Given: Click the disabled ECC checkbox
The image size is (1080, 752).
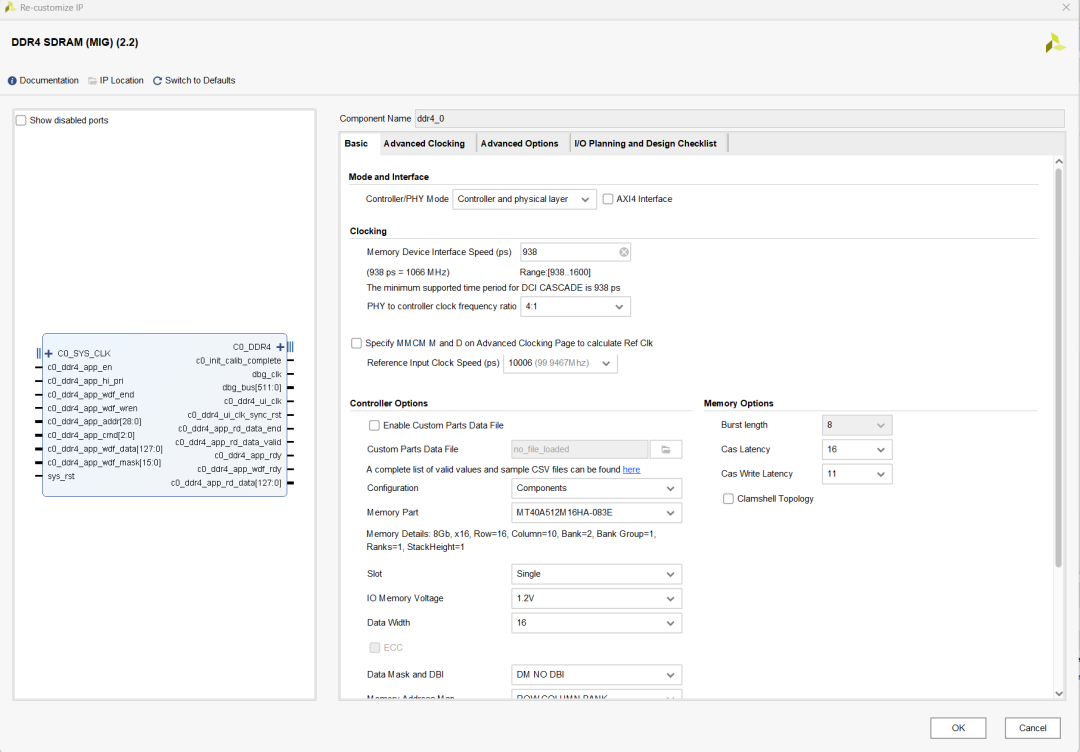Looking at the screenshot, I should click(375, 647).
